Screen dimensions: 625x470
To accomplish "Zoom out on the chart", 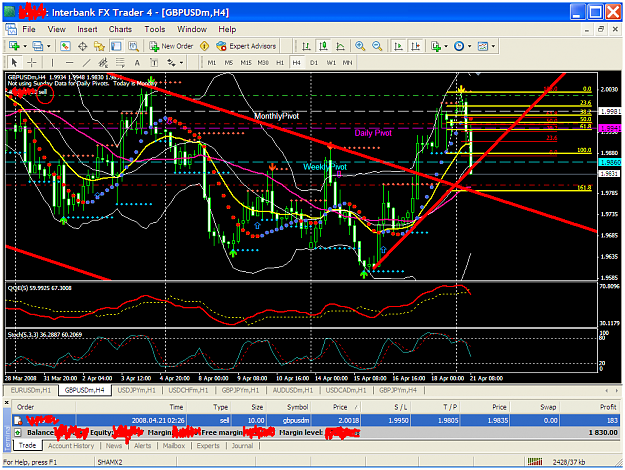I will [377, 46].
